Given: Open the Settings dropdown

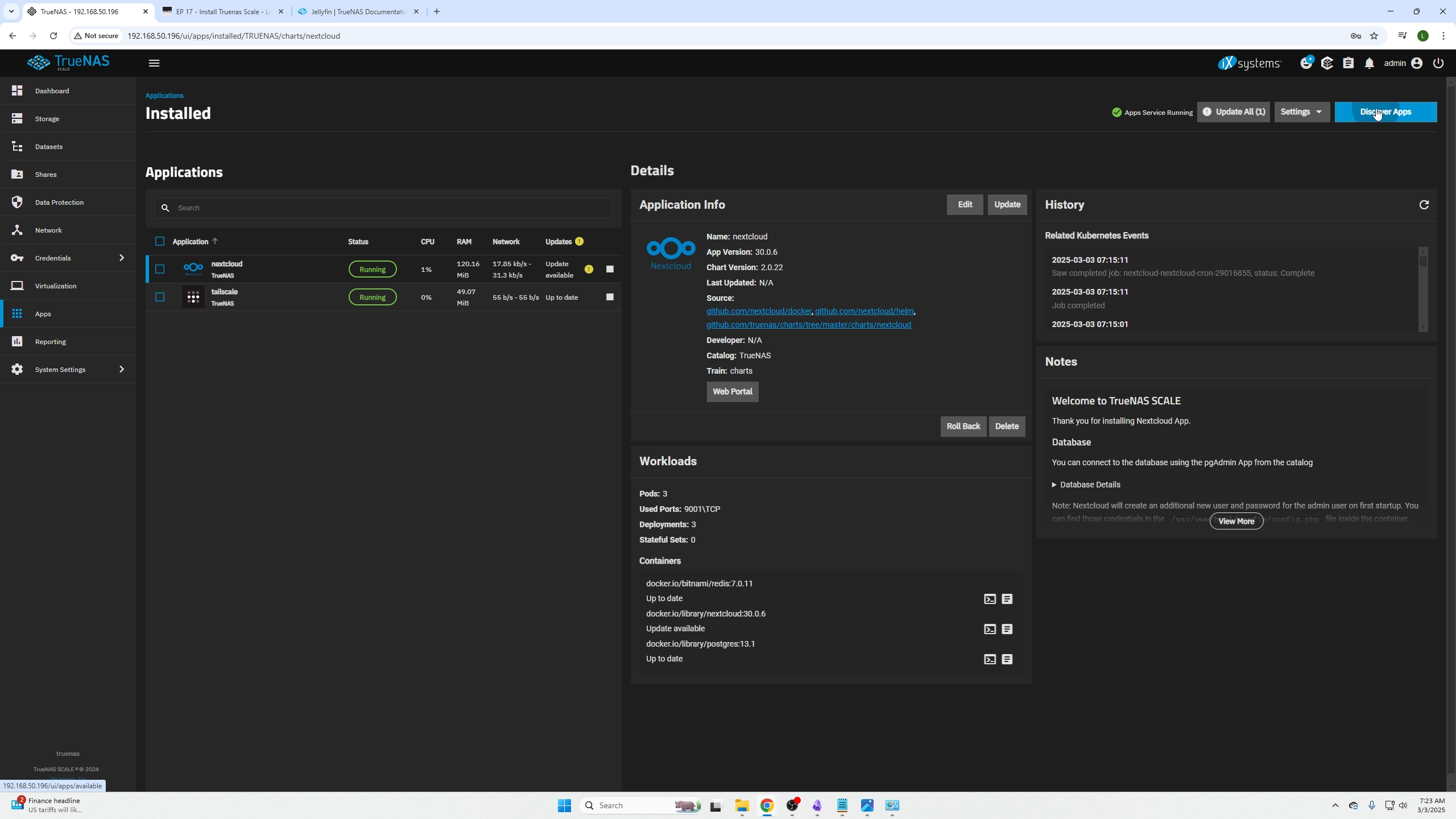Looking at the screenshot, I should 1301,112.
